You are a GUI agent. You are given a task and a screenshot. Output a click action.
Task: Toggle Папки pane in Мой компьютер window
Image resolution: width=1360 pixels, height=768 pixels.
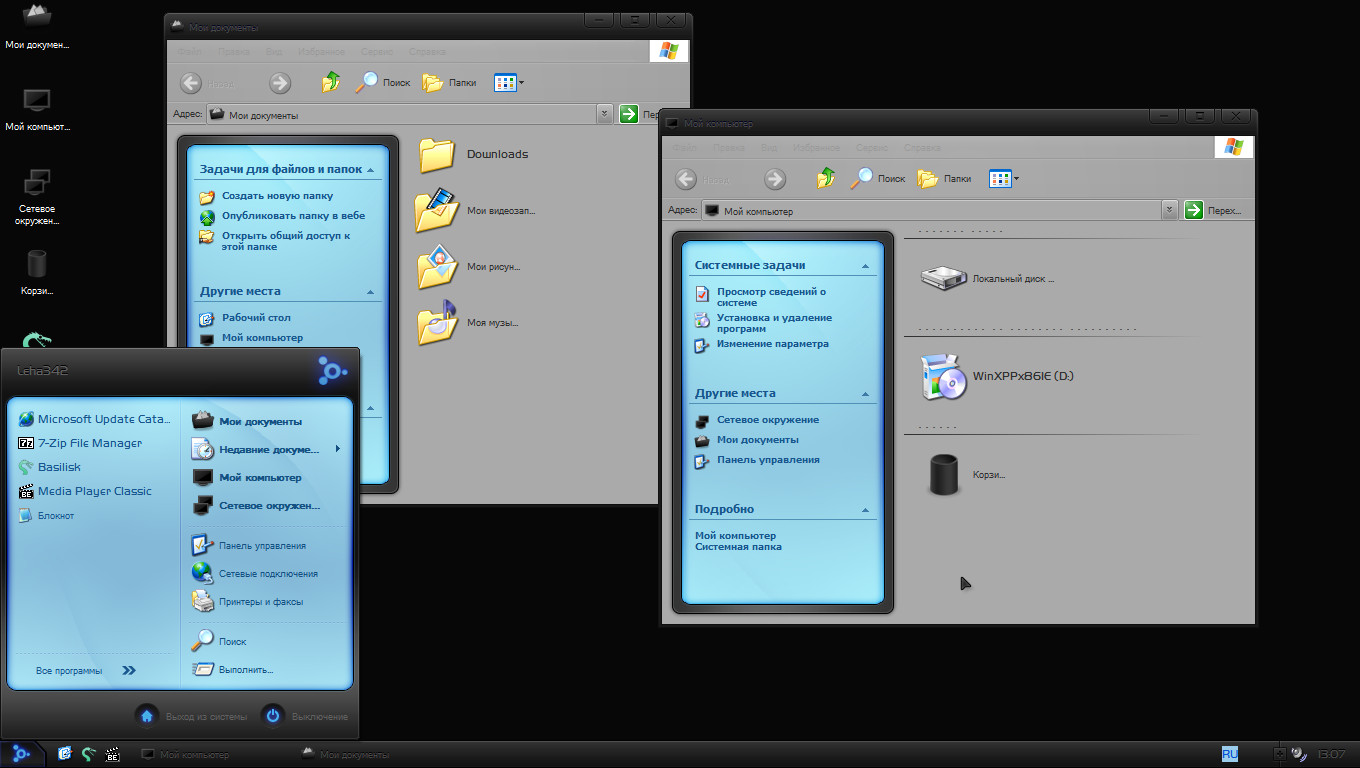944,179
